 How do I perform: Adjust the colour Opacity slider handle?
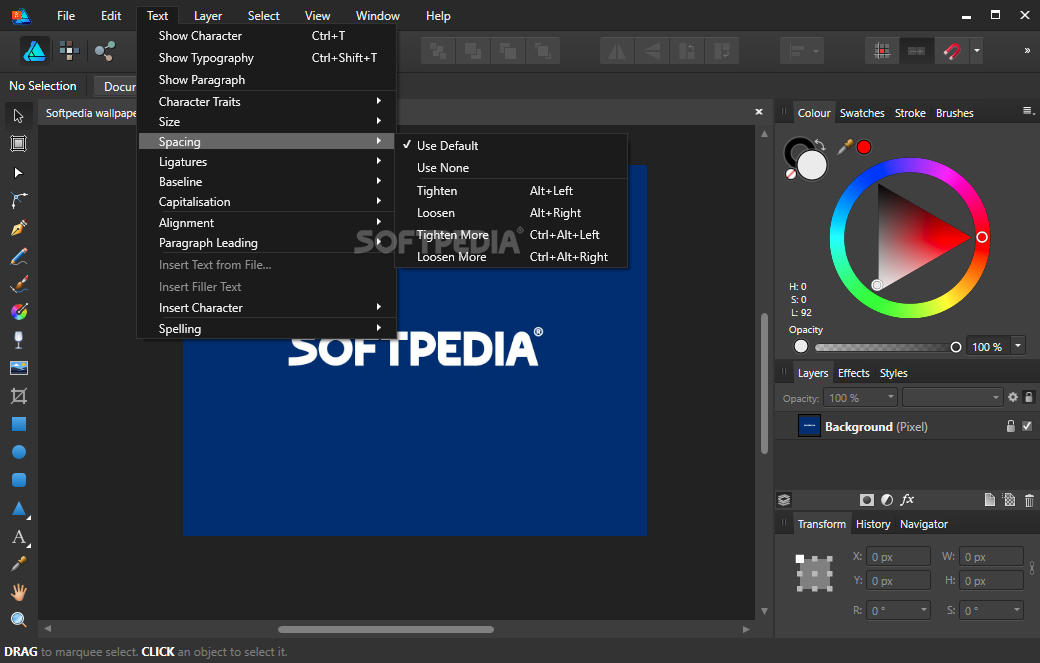point(956,347)
